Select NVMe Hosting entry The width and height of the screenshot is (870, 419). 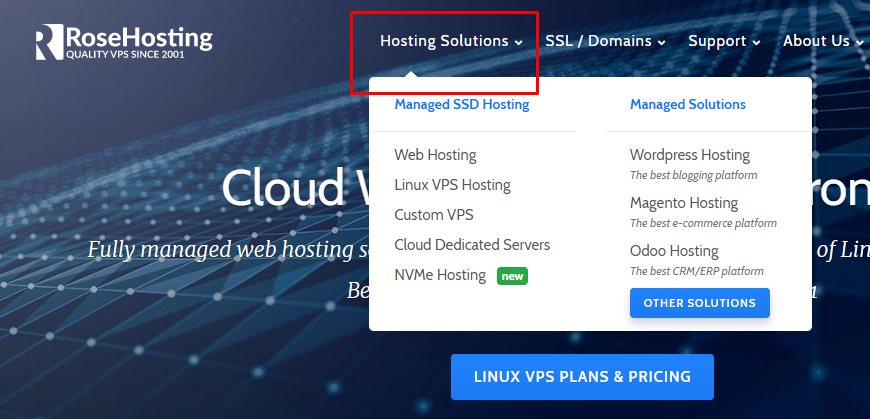pyautogui.click(x=440, y=275)
